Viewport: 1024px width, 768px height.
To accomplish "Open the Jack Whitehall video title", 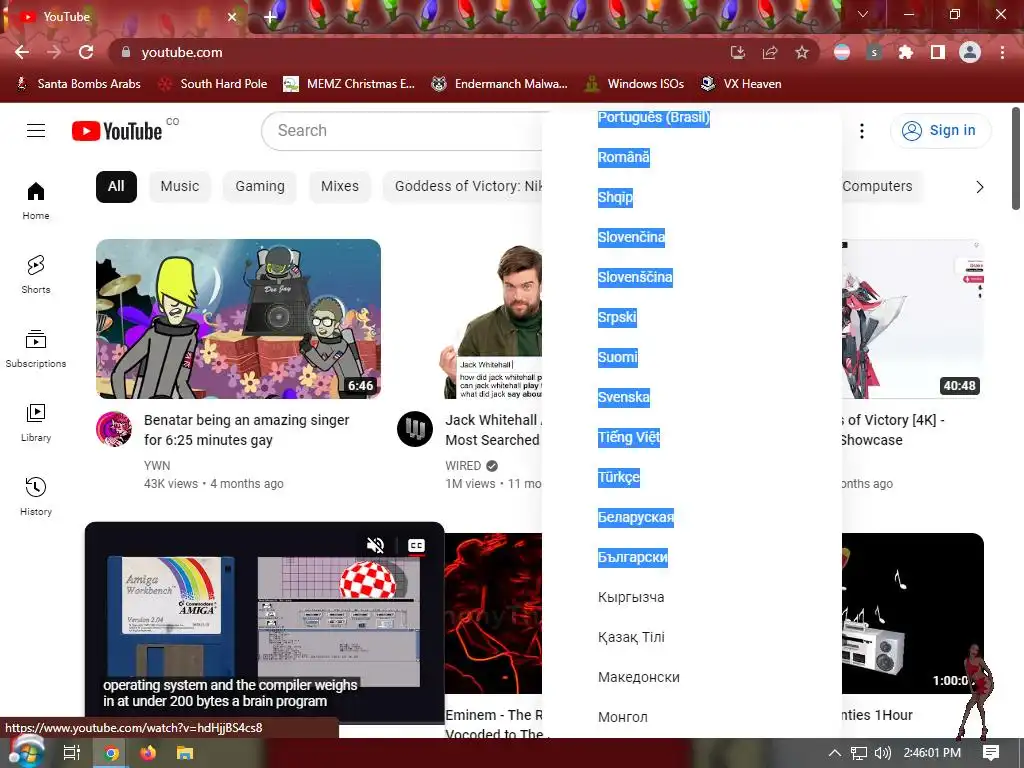I will 493,430.
